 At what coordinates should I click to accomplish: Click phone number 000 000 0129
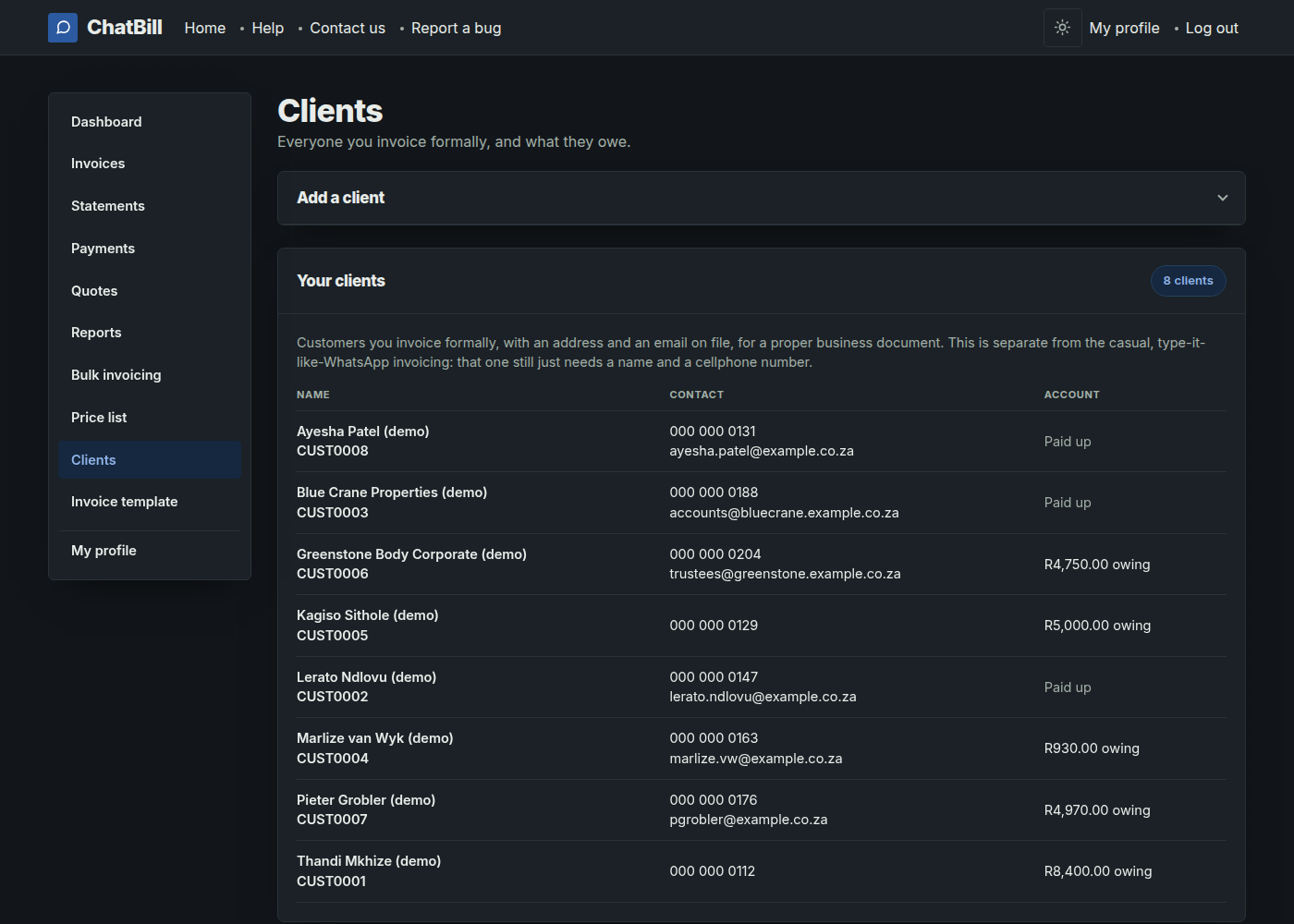tap(714, 626)
